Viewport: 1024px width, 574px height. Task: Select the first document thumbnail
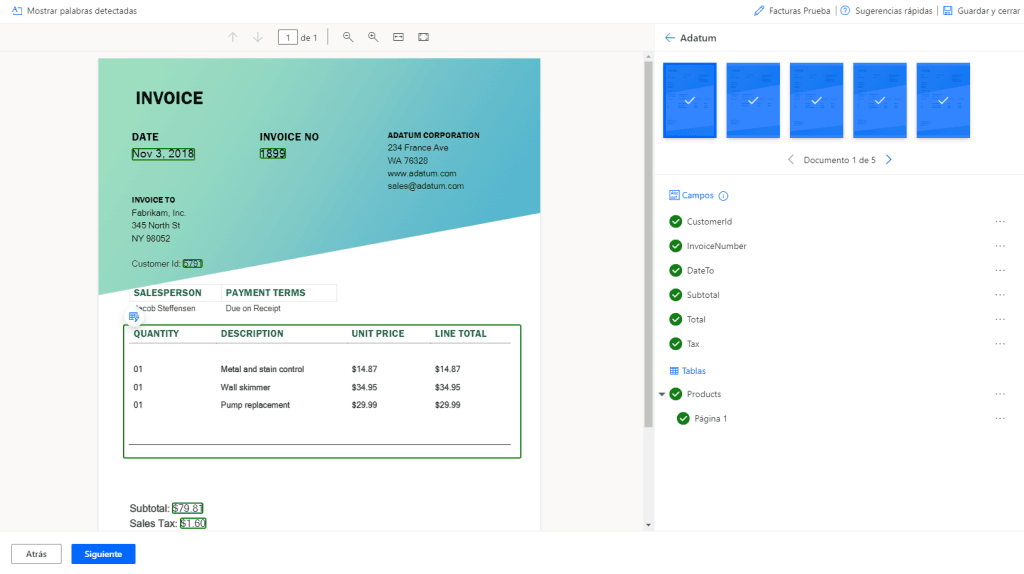point(690,100)
